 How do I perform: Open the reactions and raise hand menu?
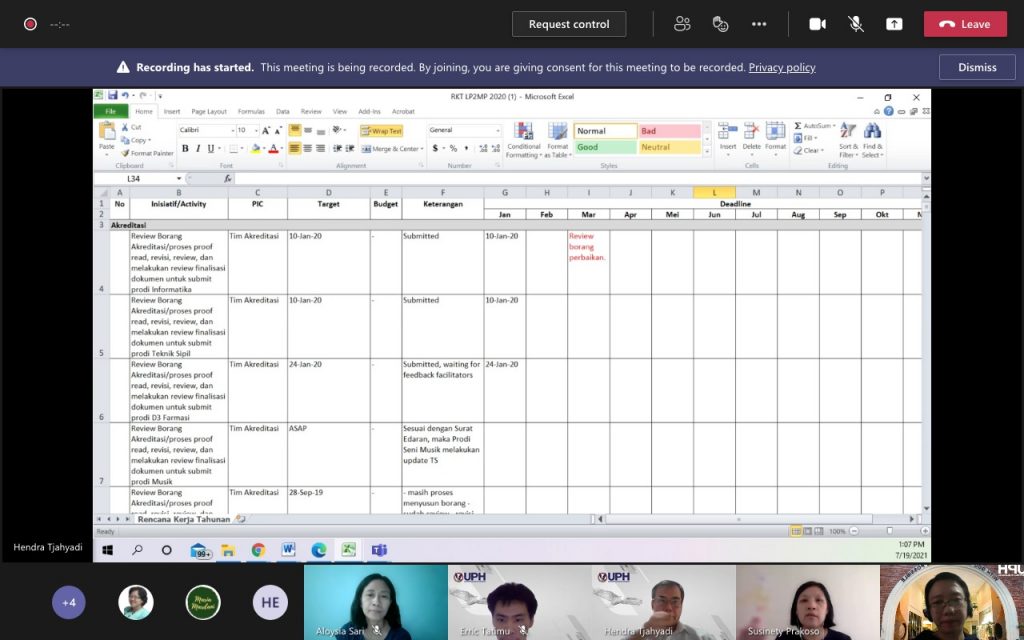tap(720, 24)
